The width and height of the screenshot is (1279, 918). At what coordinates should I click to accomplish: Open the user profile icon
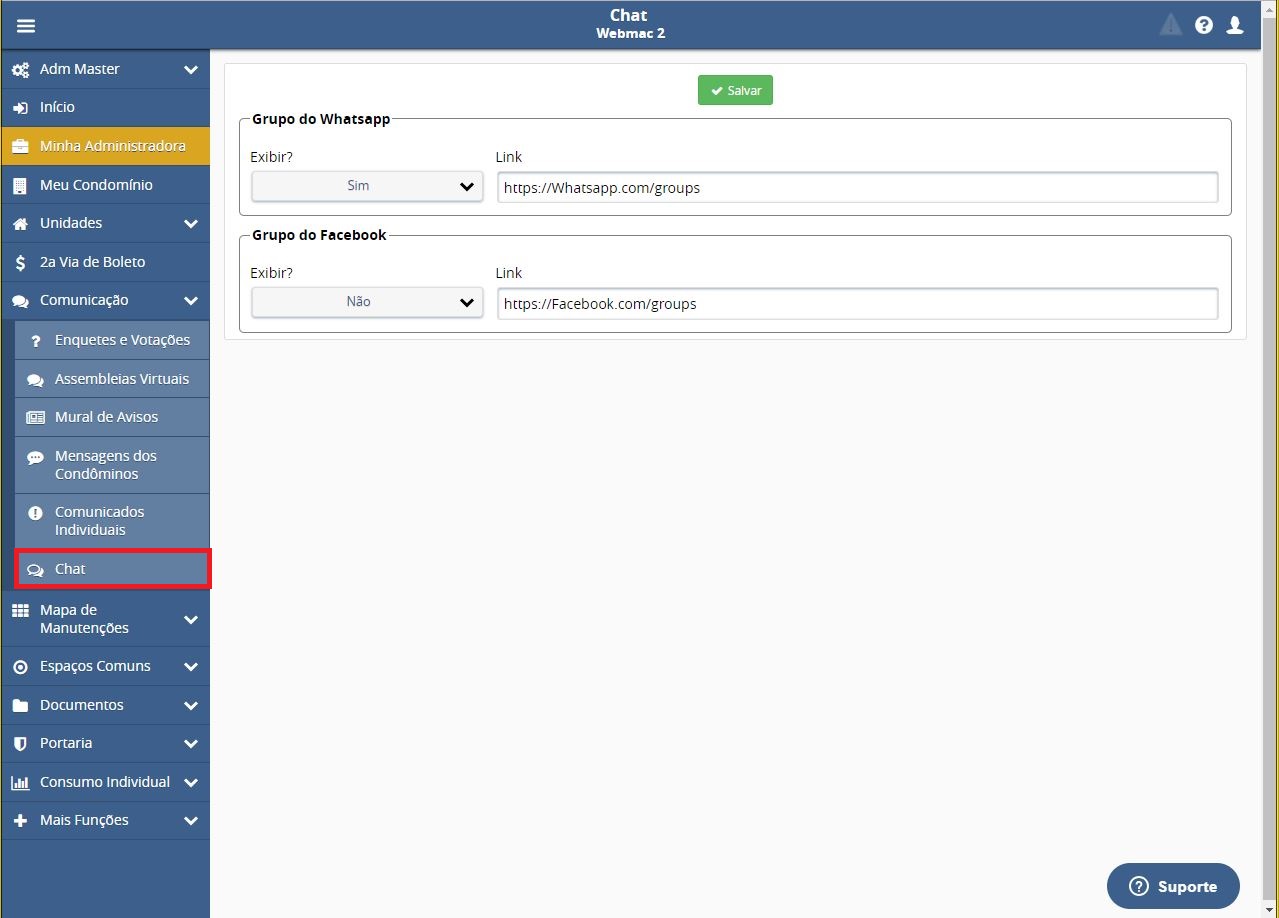[1235, 25]
